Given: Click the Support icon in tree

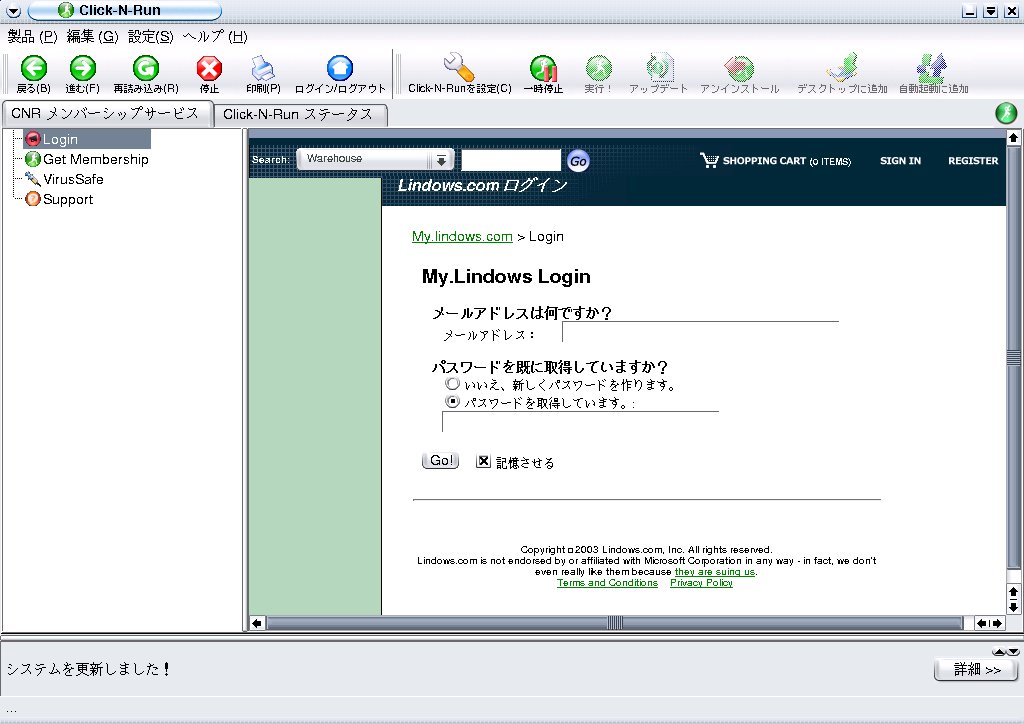Looking at the screenshot, I should (33, 199).
